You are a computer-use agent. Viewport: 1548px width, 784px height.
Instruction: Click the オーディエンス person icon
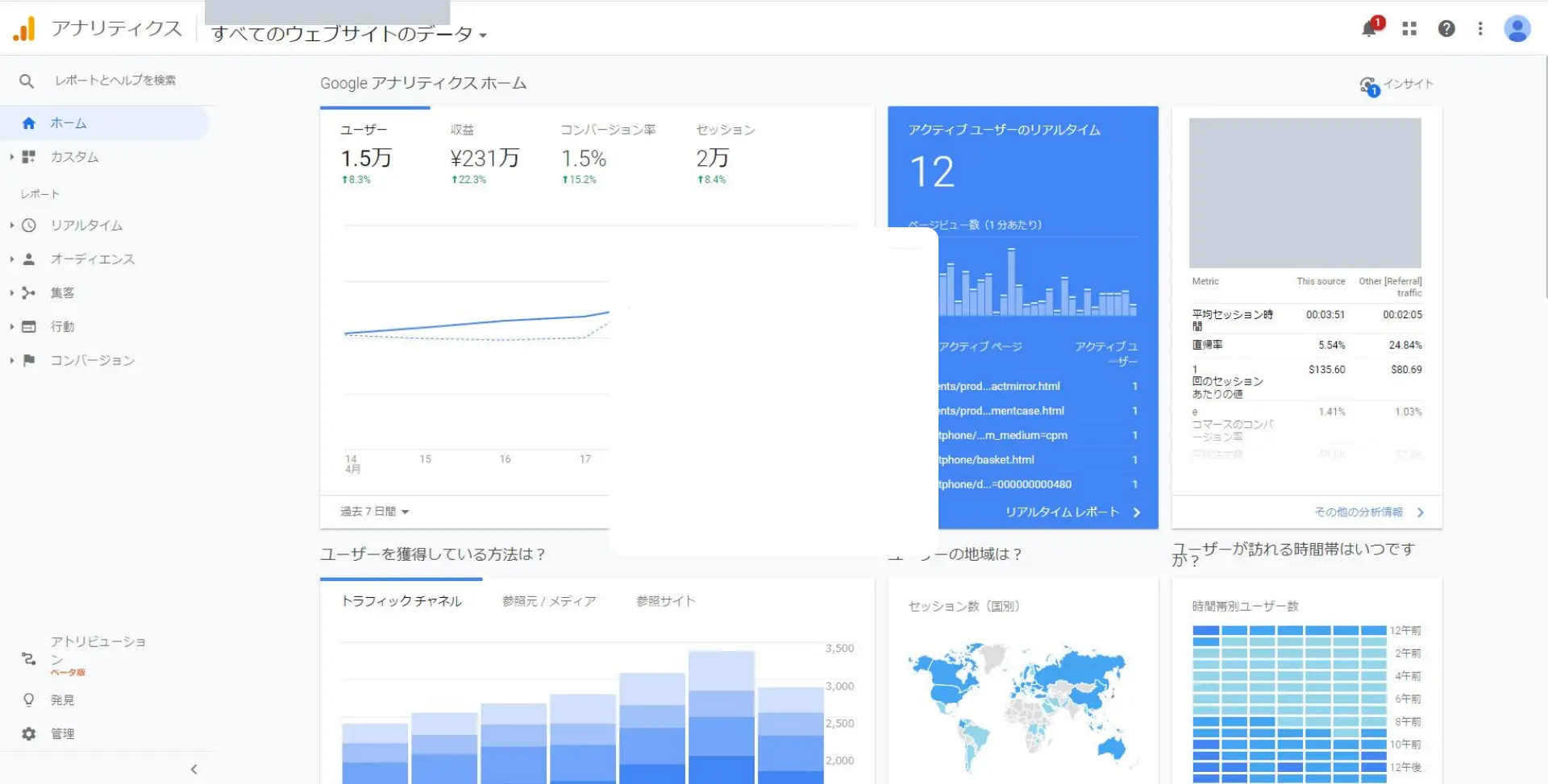[29, 259]
